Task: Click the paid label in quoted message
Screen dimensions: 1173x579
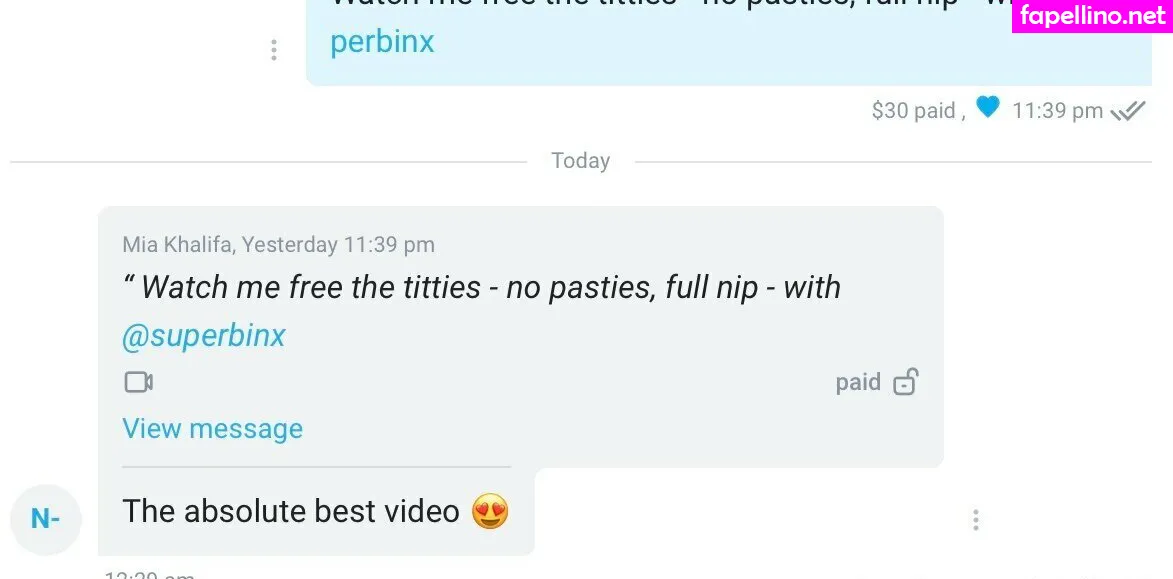Action: pyautogui.click(x=858, y=382)
